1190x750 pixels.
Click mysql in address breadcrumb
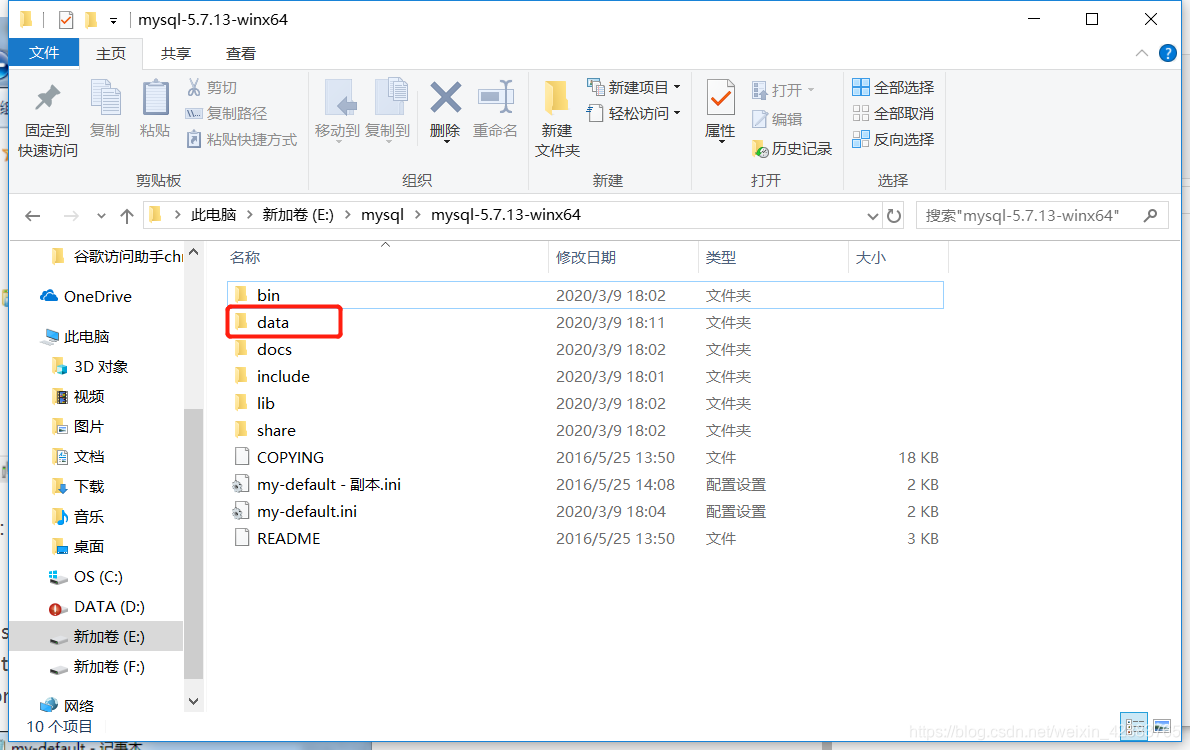click(x=382, y=215)
